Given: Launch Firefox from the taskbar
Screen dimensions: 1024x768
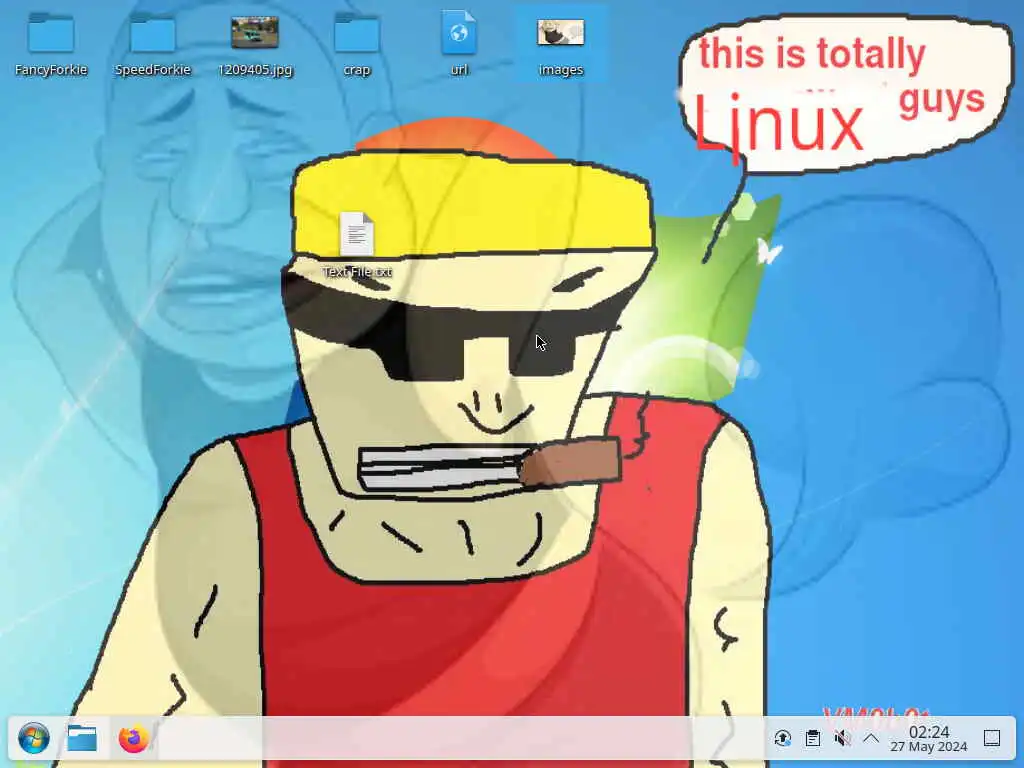Looking at the screenshot, I should 133,739.
